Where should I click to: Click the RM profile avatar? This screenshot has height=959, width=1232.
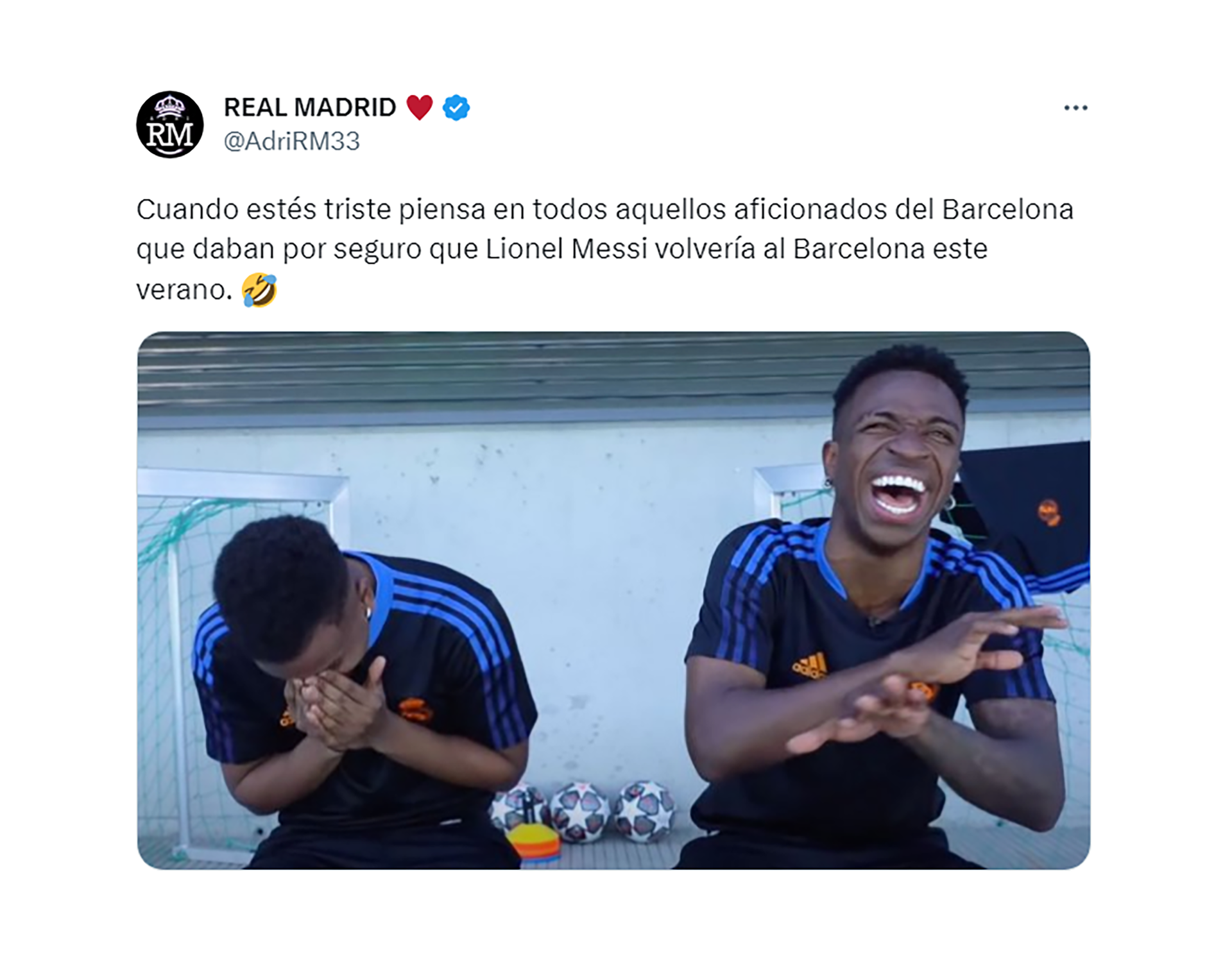170,124
